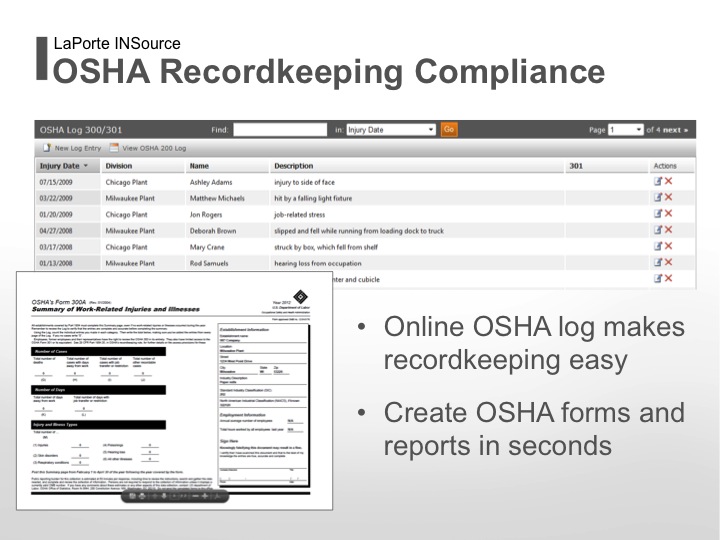Click Chicago Plant in Jon Rogers row
The image size is (720, 540).
coord(126,214)
